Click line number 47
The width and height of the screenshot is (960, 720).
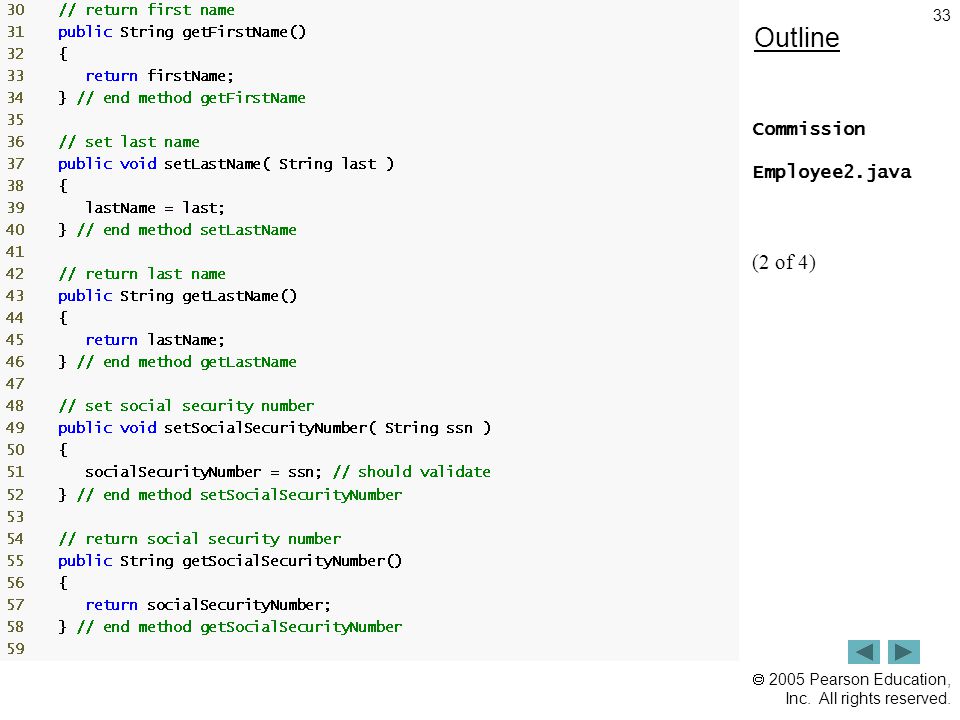(15, 384)
